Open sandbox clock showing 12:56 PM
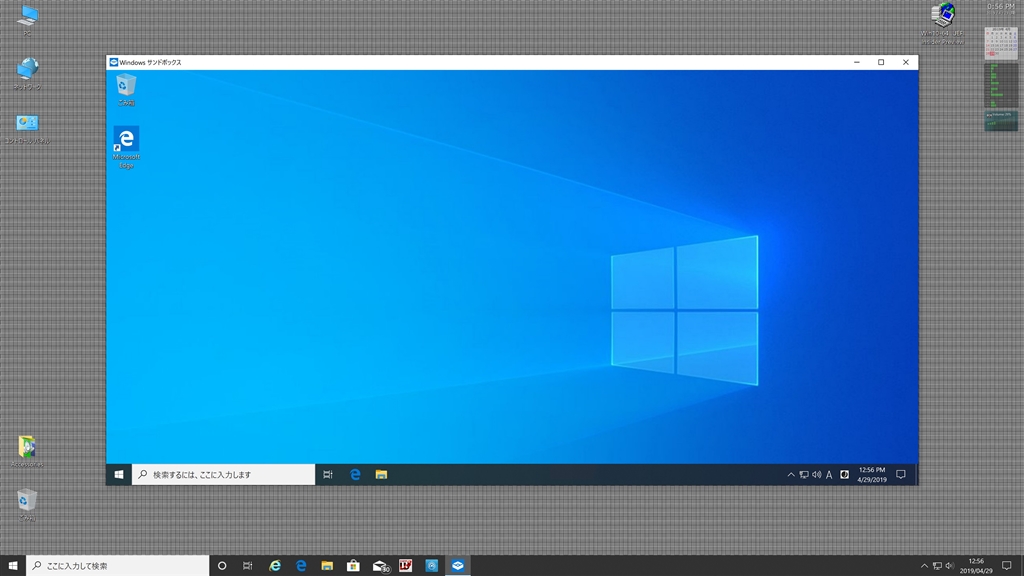The height and width of the screenshot is (576, 1024). coord(872,475)
